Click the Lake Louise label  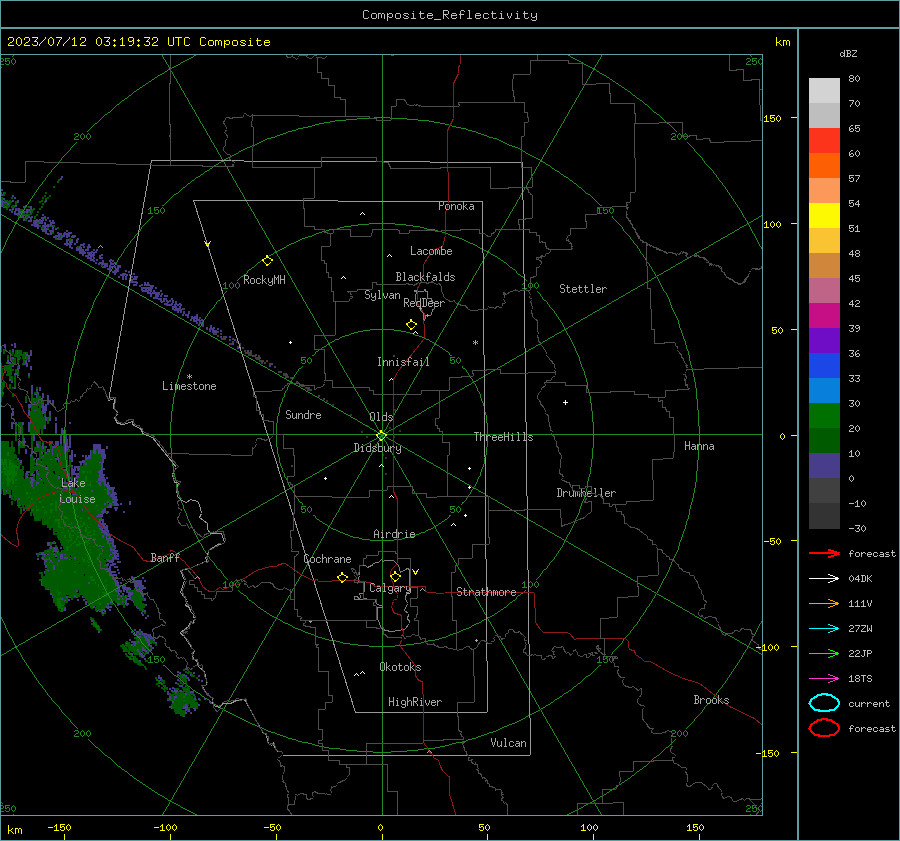click(77, 491)
